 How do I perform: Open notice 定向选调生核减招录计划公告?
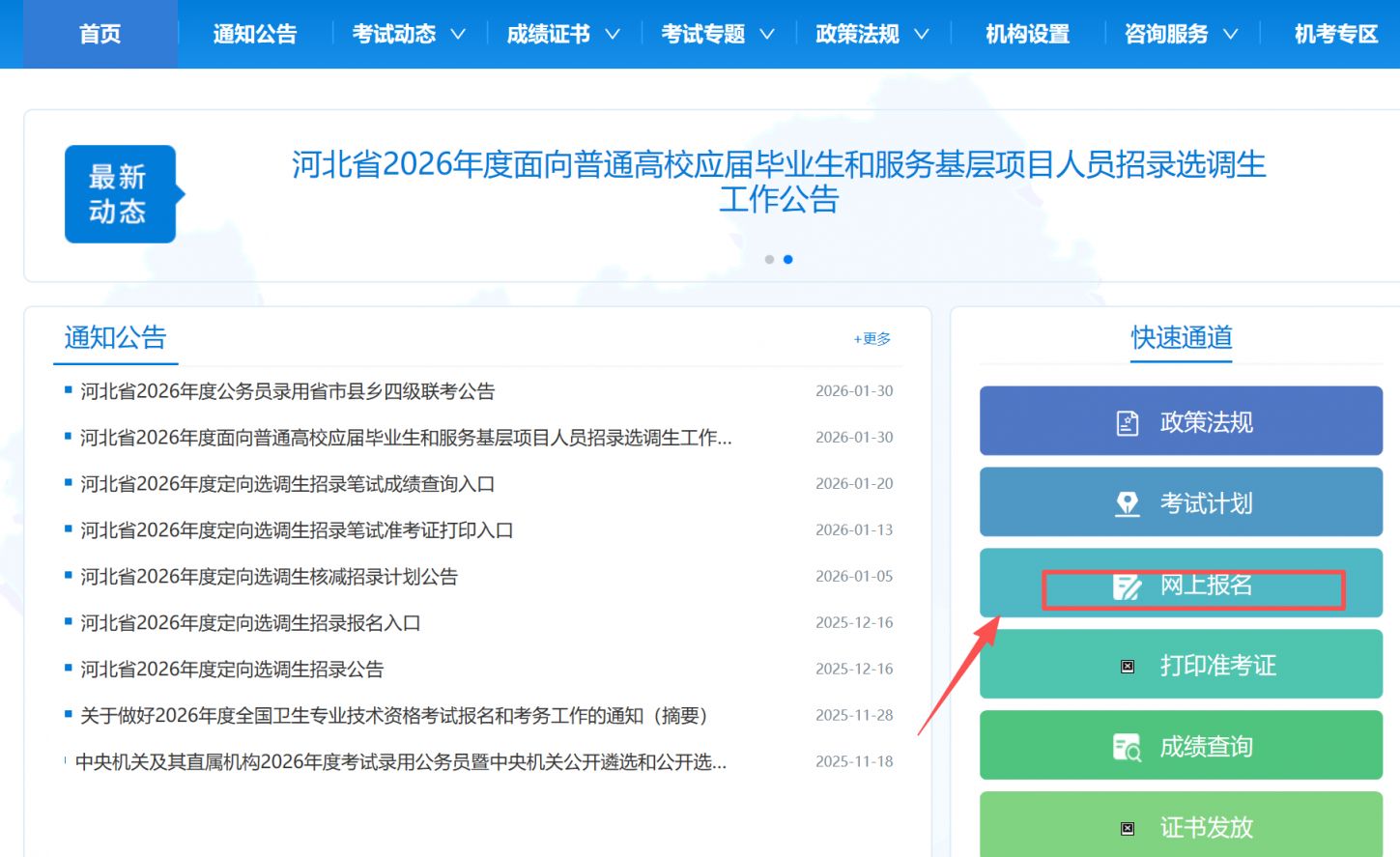pos(269,577)
